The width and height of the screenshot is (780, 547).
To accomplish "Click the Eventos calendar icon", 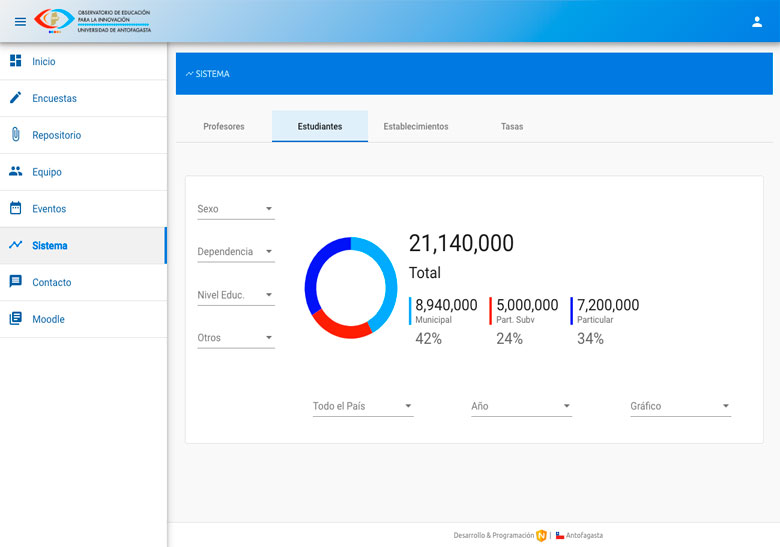I will pyautogui.click(x=15, y=208).
